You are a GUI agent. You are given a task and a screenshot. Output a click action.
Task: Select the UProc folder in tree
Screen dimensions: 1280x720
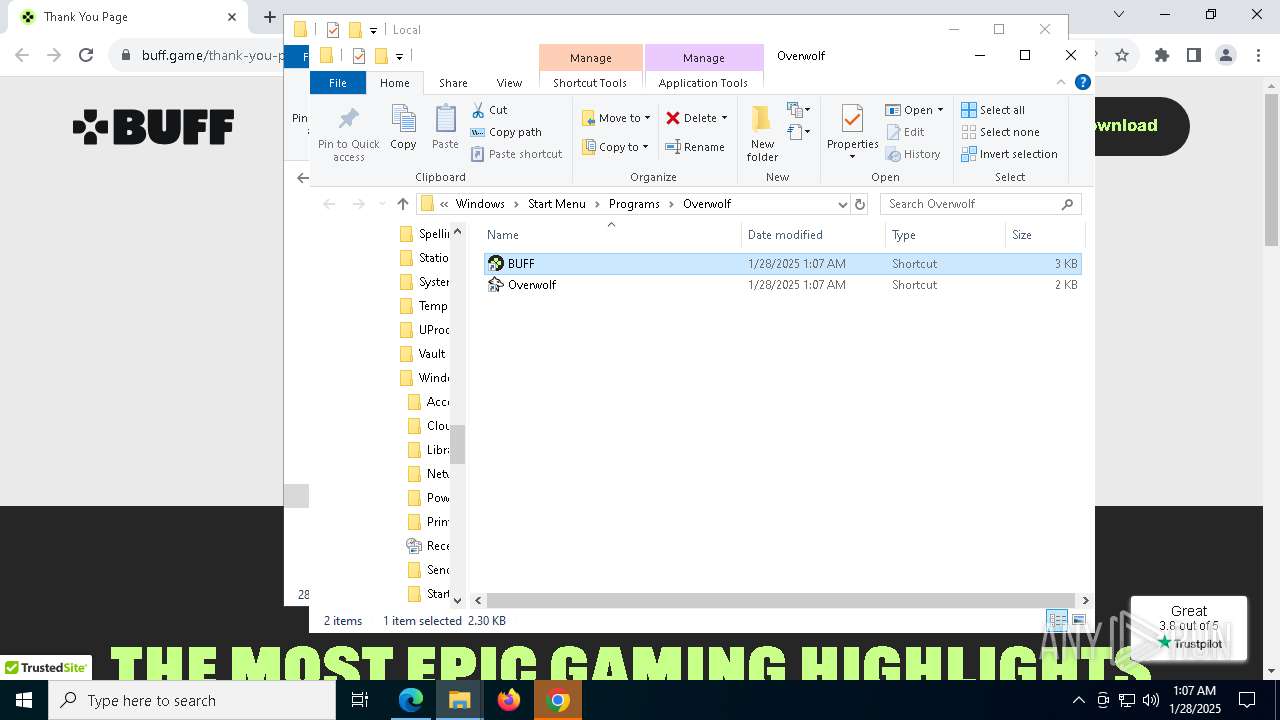click(x=424, y=330)
